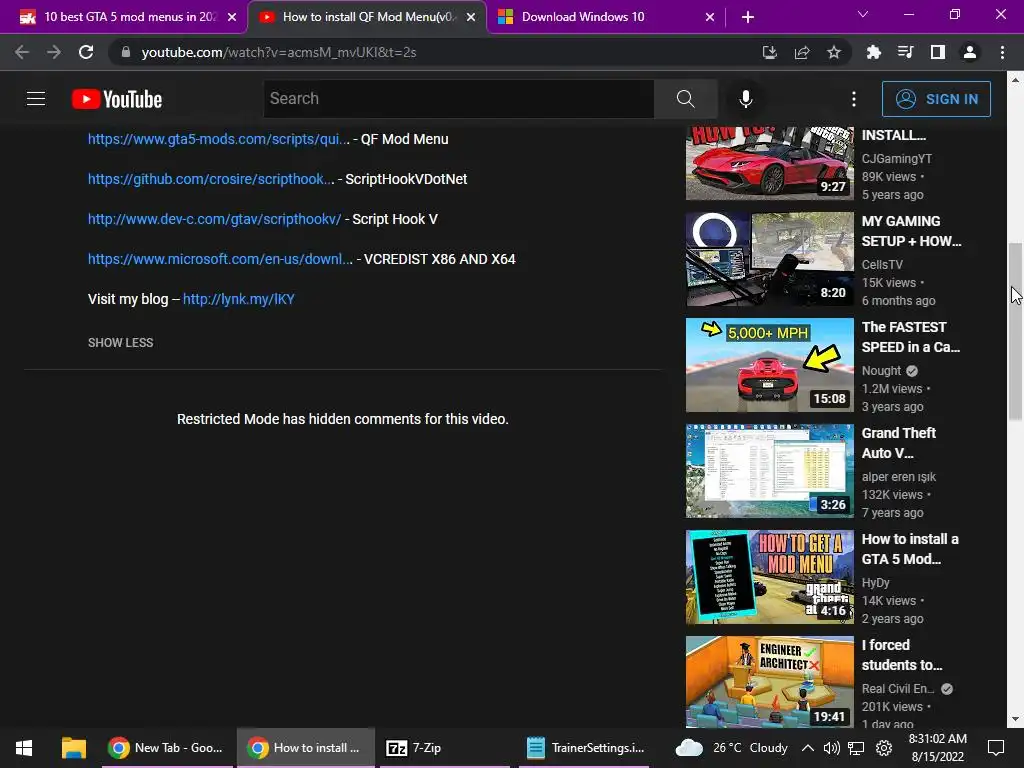
Task: Click the settings gear in the system tray
Action: click(x=884, y=748)
